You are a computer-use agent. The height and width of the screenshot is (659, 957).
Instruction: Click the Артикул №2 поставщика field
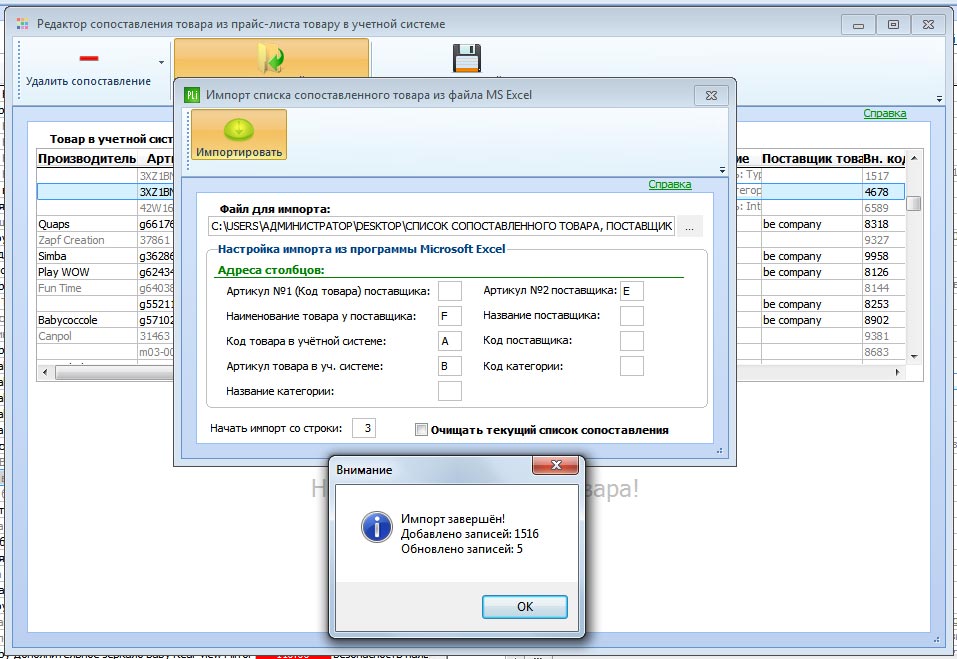632,291
